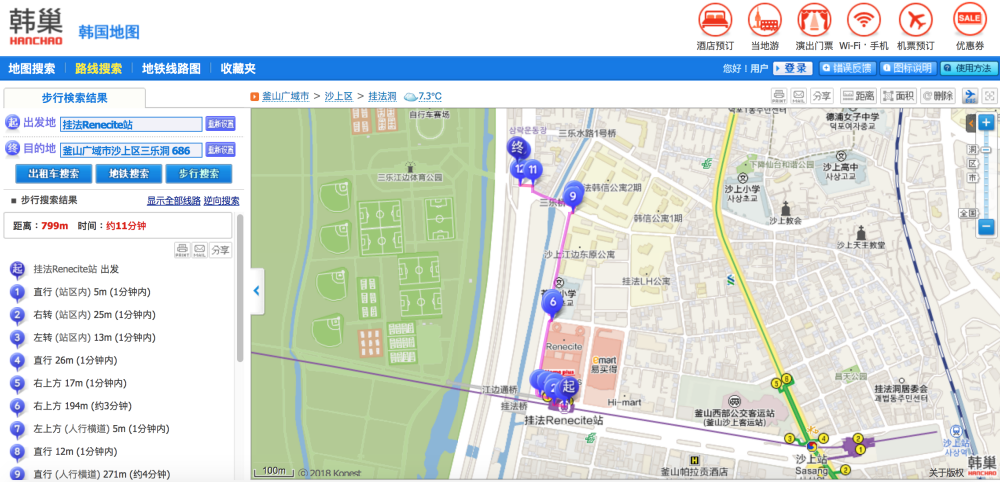This screenshot has width=1000, height=482.
Task: Toggle the fullscreen map icon
Action: [x=990, y=96]
